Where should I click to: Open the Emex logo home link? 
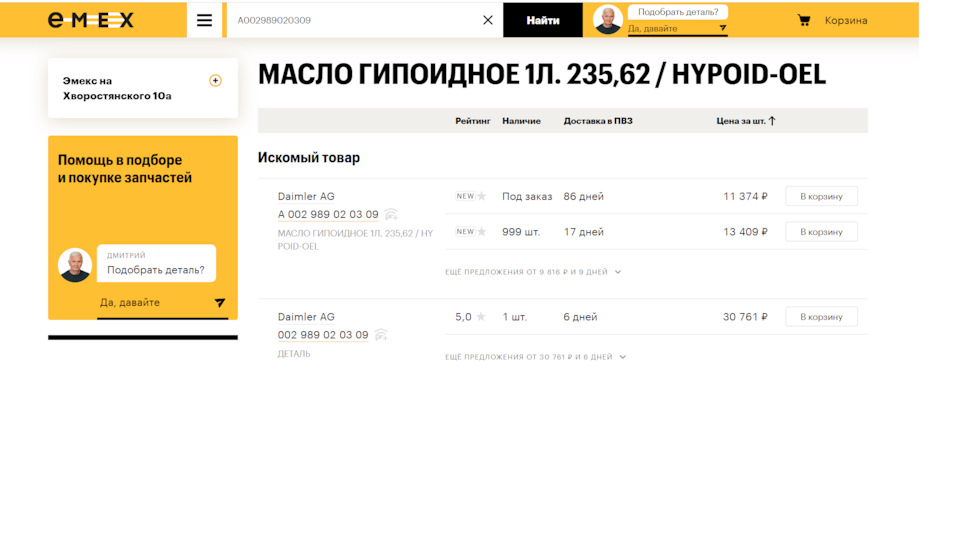(x=91, y=20)
